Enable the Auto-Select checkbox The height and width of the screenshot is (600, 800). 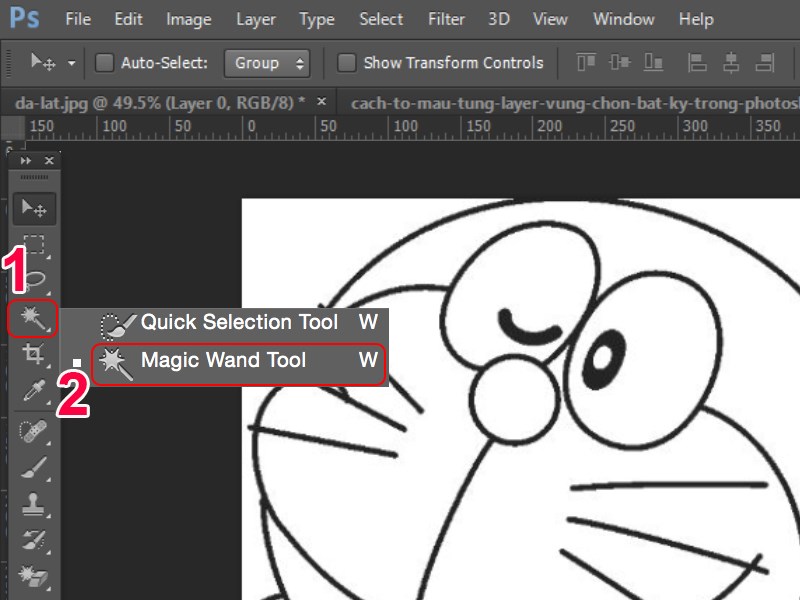coord(105,63)
